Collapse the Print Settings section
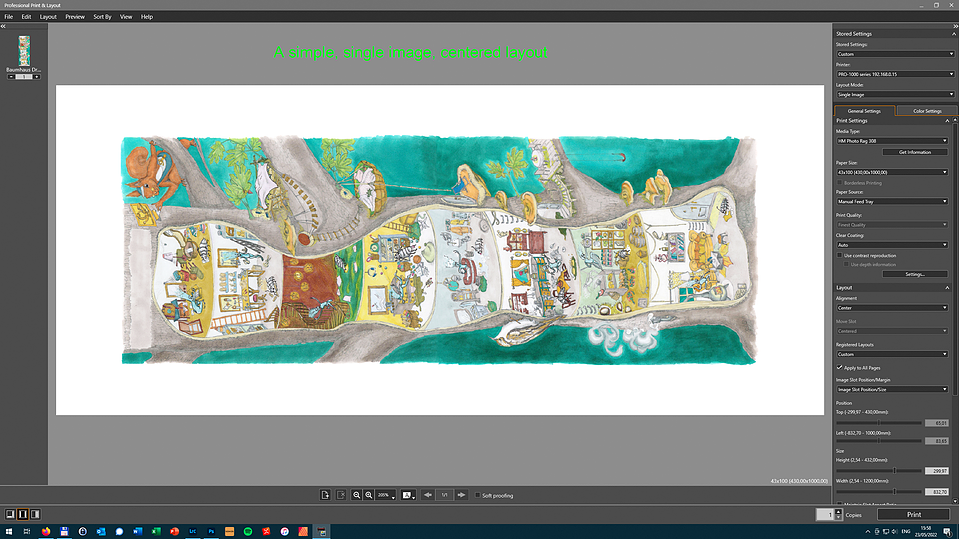The height and width of the screenshot is (539, 959). [947, 121]
